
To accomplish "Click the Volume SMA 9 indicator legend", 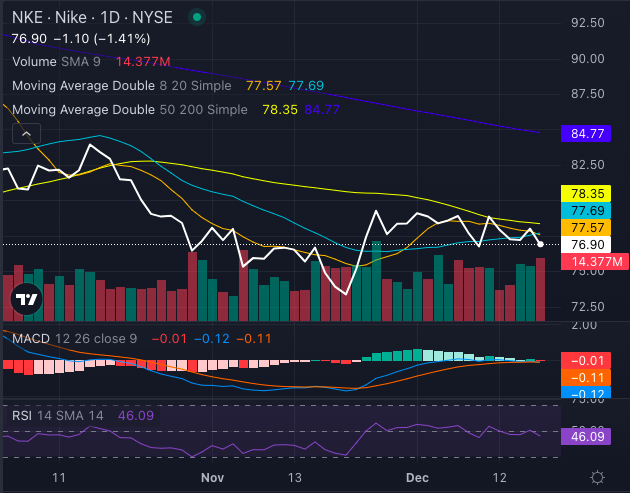I will tap(58, 62).
